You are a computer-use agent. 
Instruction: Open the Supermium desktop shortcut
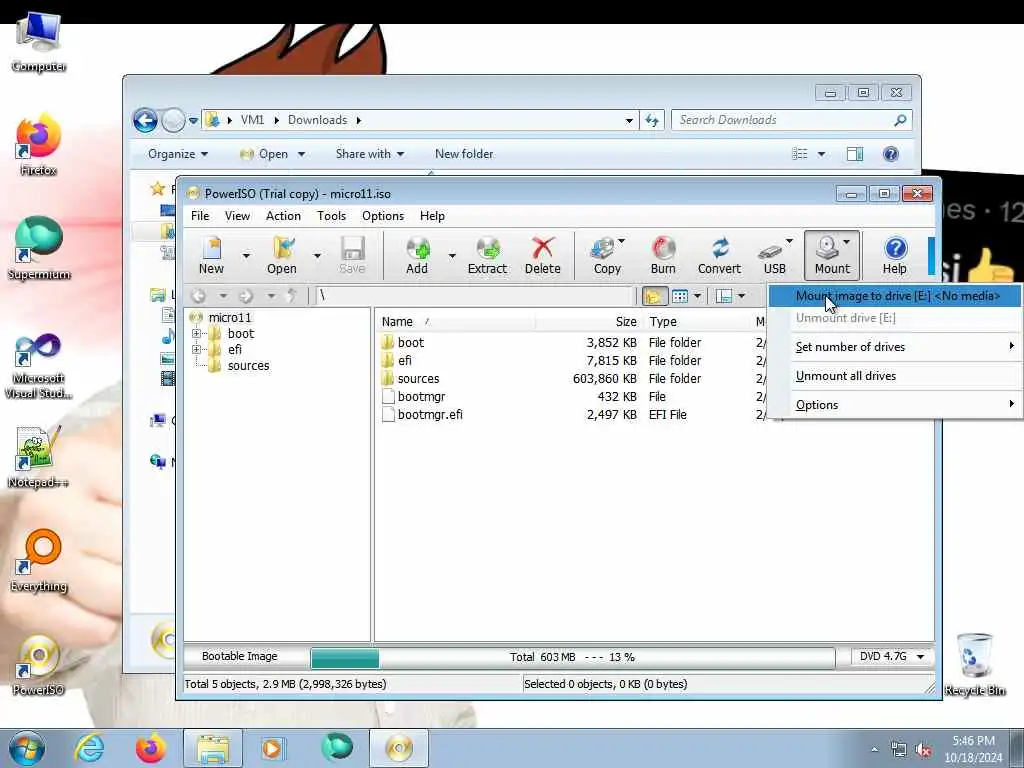coord(38,248)
